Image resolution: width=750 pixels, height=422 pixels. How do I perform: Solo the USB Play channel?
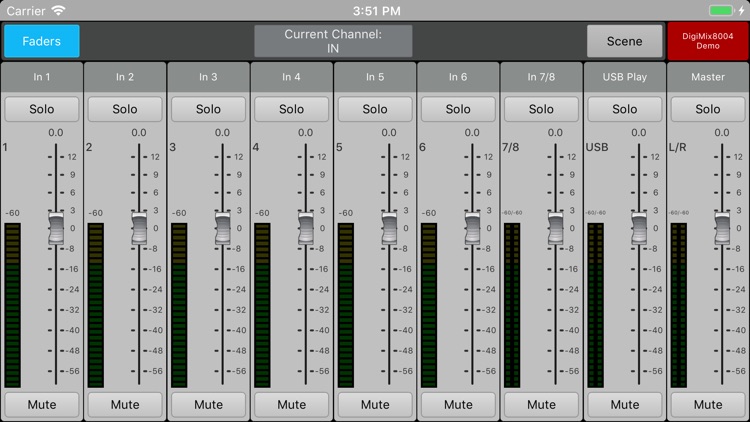(x=624, y=109)
